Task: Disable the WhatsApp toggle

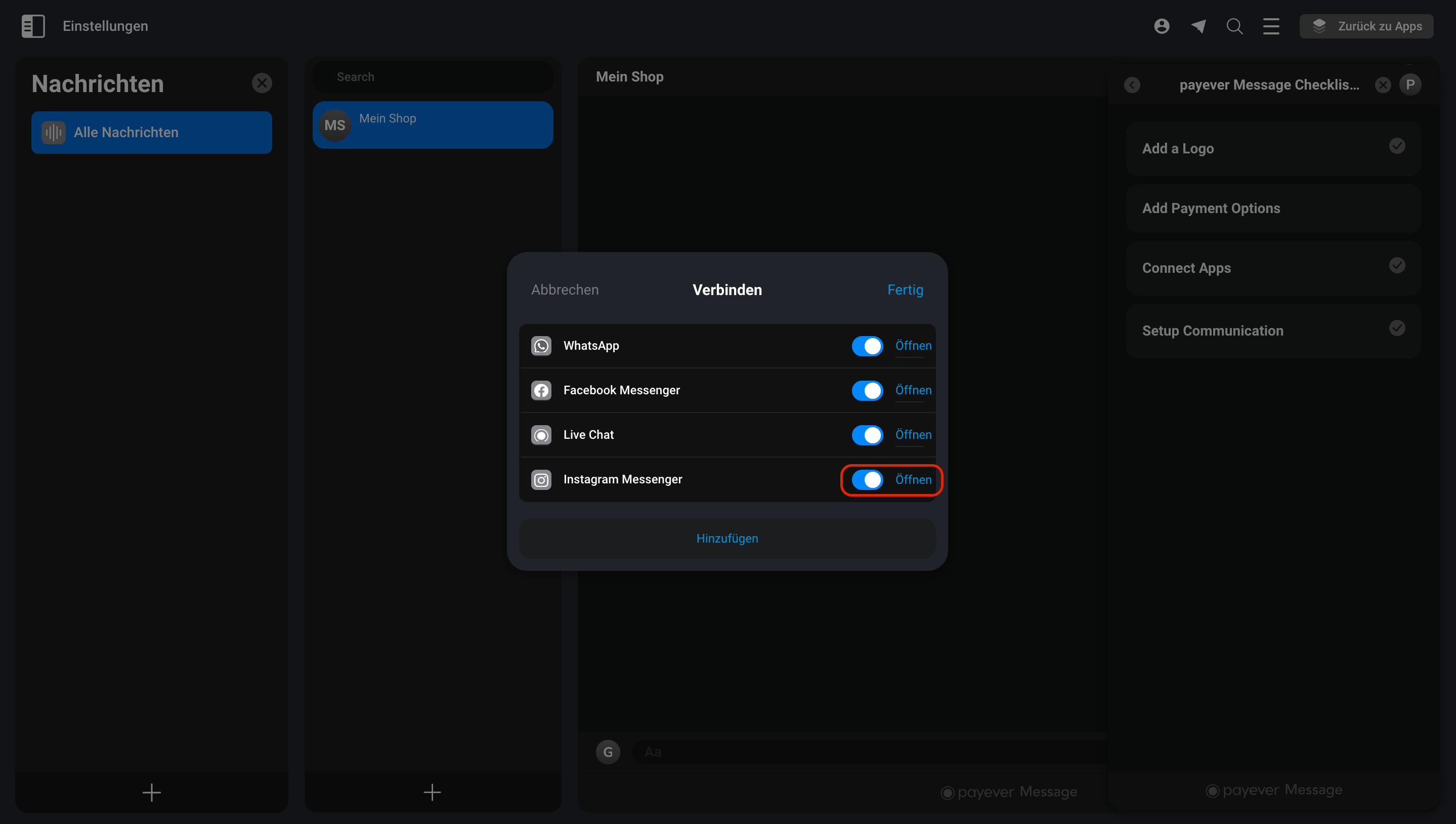Action: 867,346
